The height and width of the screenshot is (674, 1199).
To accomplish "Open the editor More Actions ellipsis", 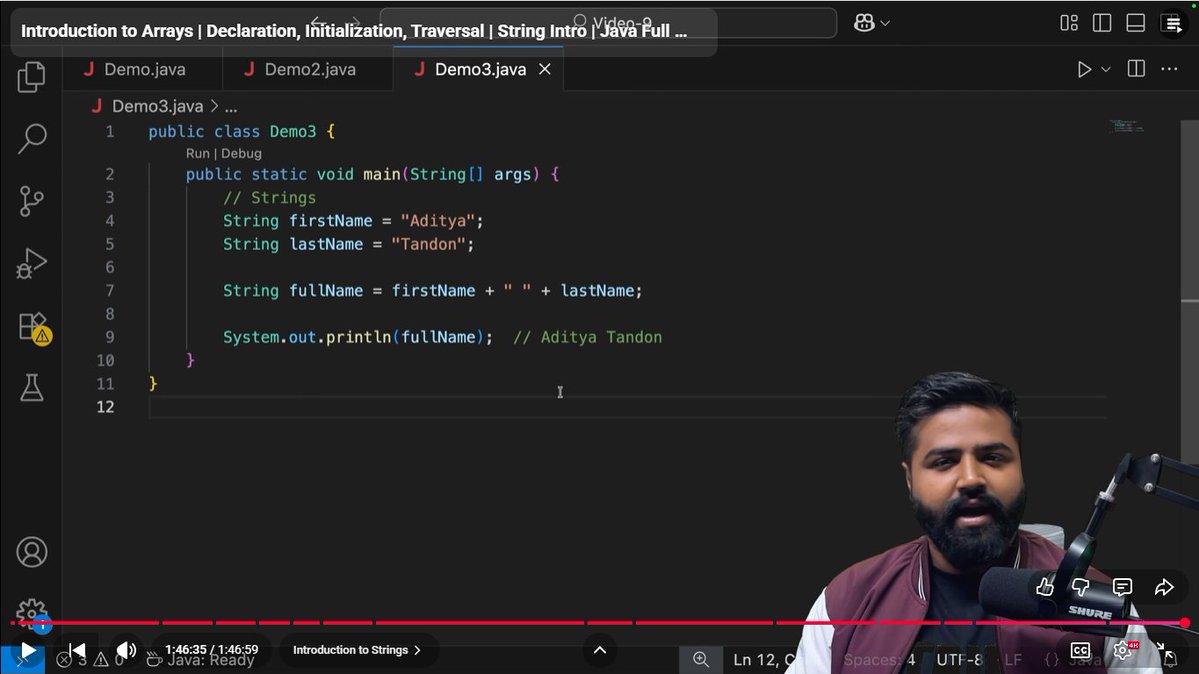I will [1169, 69].
